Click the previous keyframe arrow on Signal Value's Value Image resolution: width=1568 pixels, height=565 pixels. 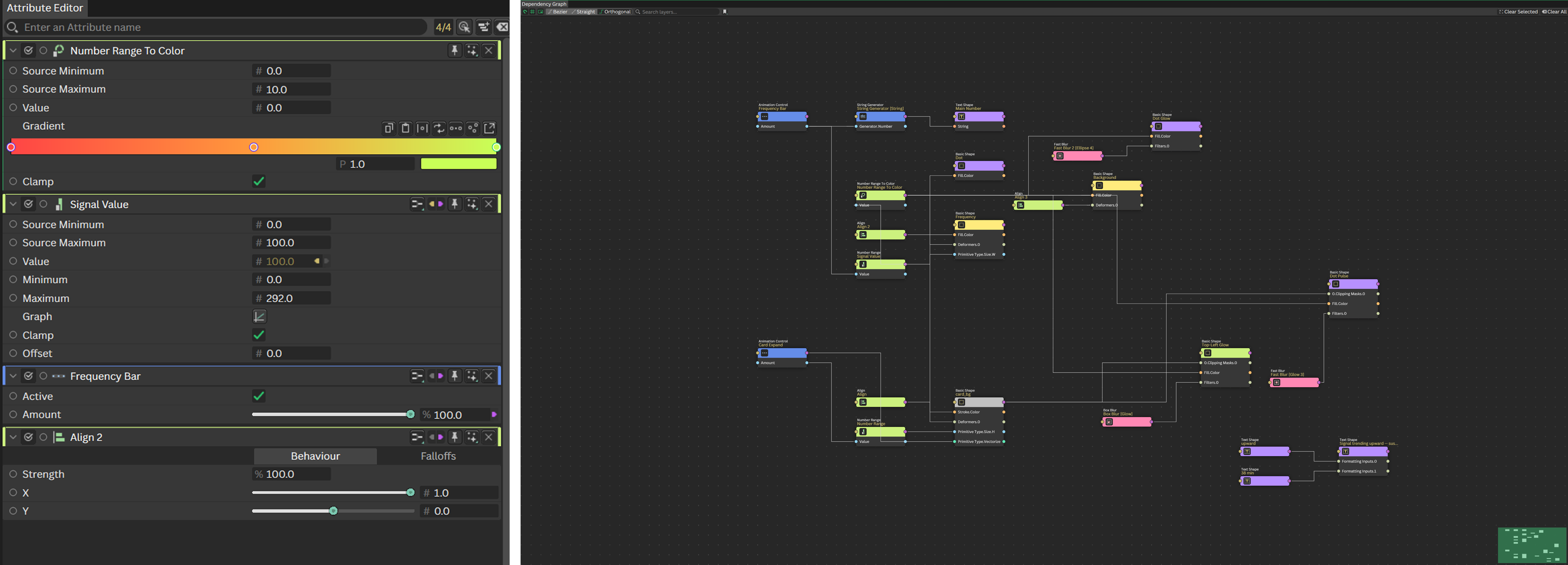317,261
